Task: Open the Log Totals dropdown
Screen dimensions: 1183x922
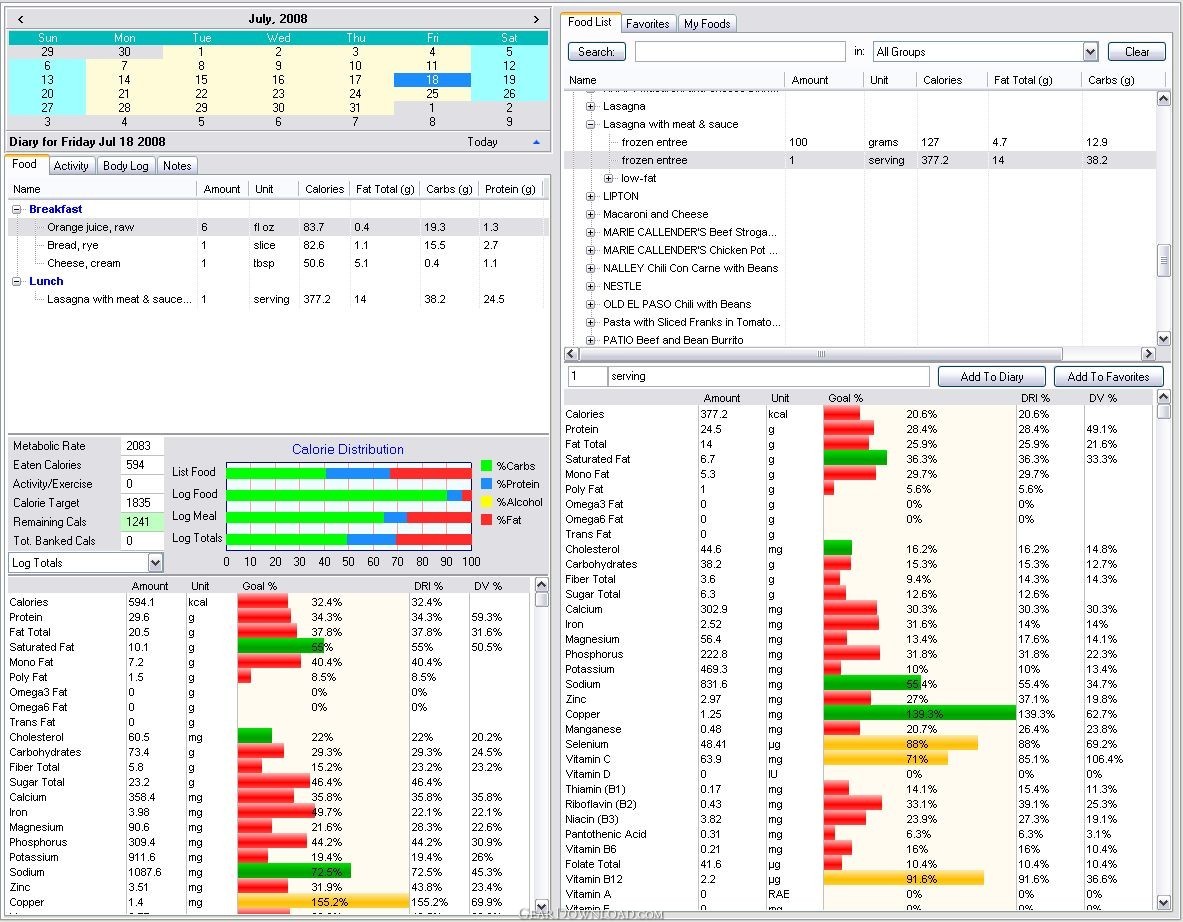Action: pos(154,563)
